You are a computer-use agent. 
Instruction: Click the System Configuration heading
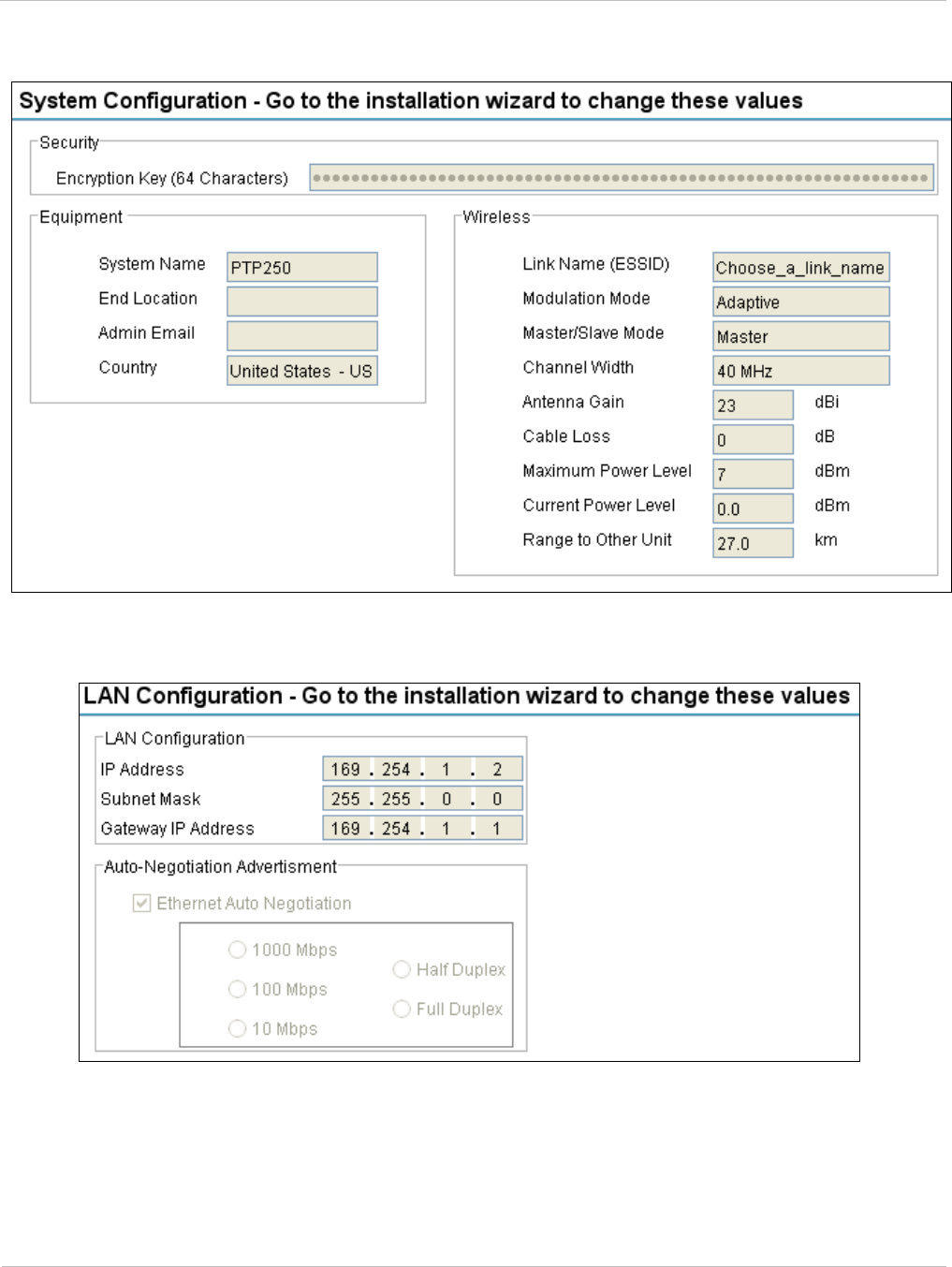pos(411,101)
